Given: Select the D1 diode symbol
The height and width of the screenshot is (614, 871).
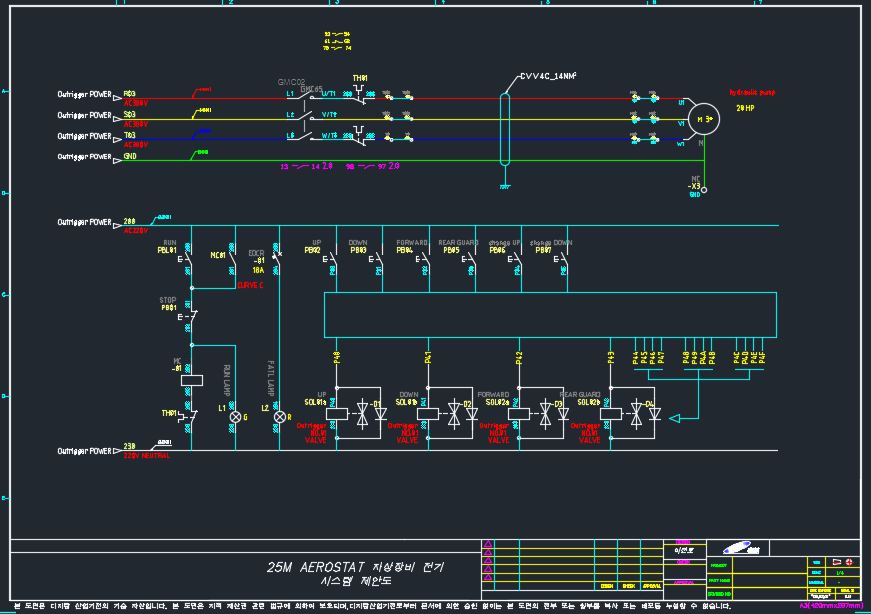Looking at the screenshot, I should click(x=381, y=413).
